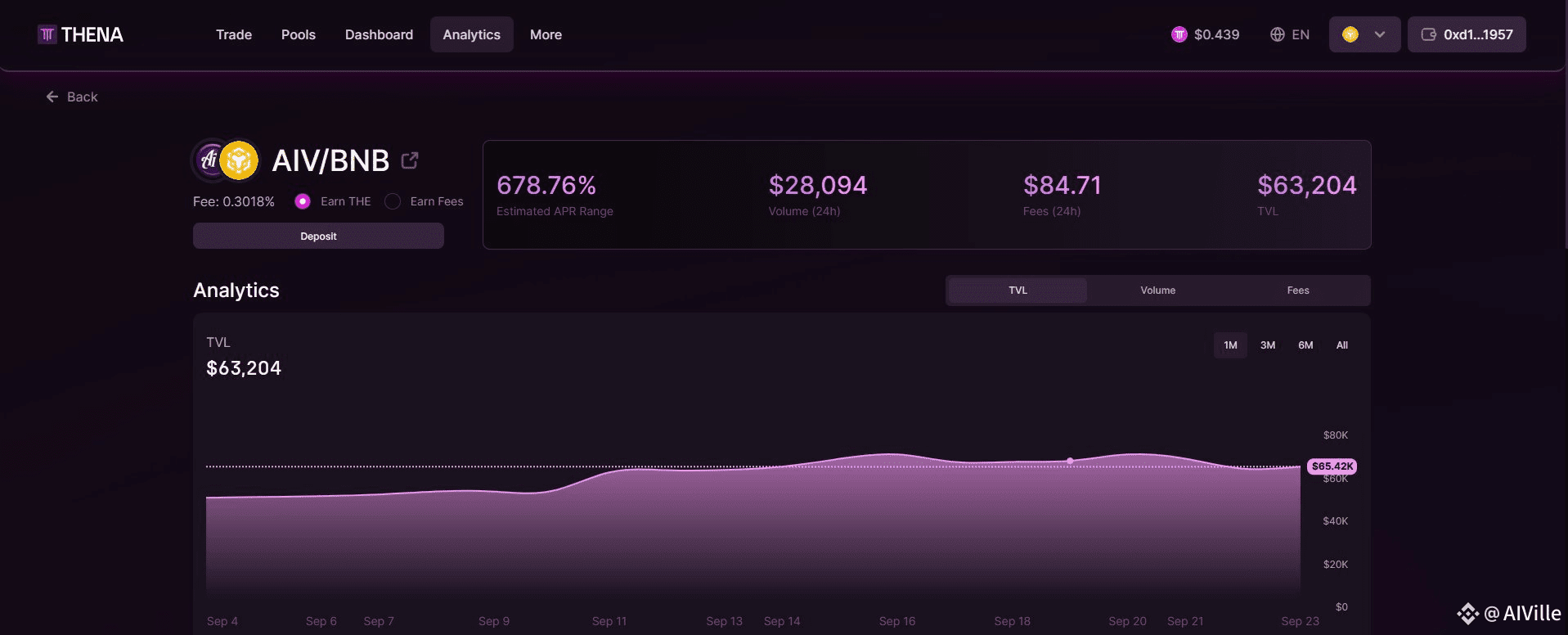Screen dimensions: 1568x635
Task: Click the 678.76% estimated APR value
Action: pos(546,186)
